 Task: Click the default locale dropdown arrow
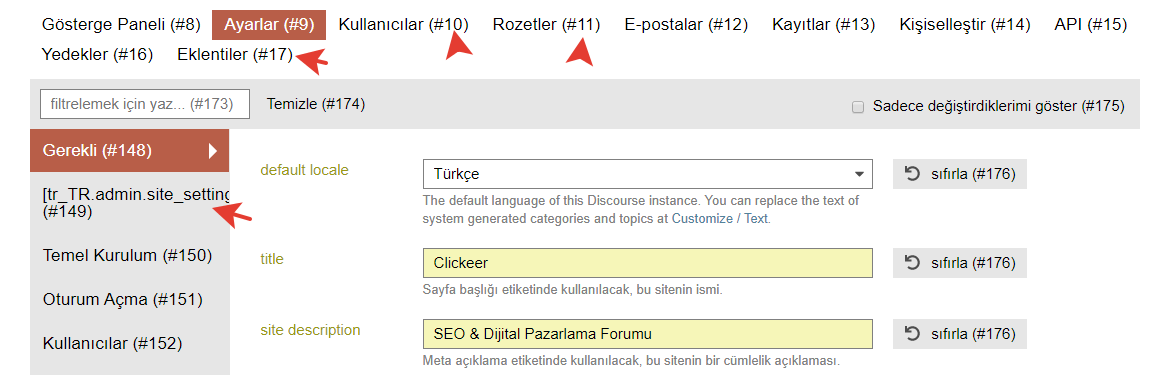click(858, 175)
